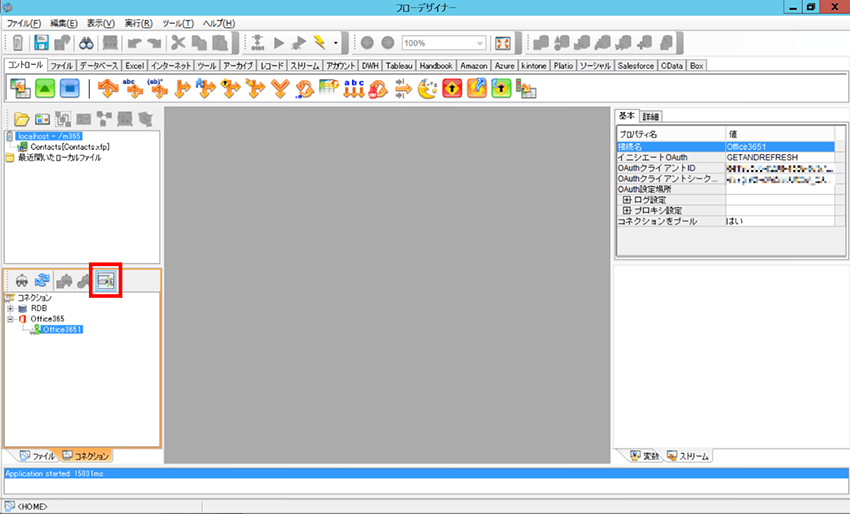Viewport: 850px width, 514px height.
Task: Click the OAuth設定場所 property row
Action: pyautogui.click(x=725, y=189)
